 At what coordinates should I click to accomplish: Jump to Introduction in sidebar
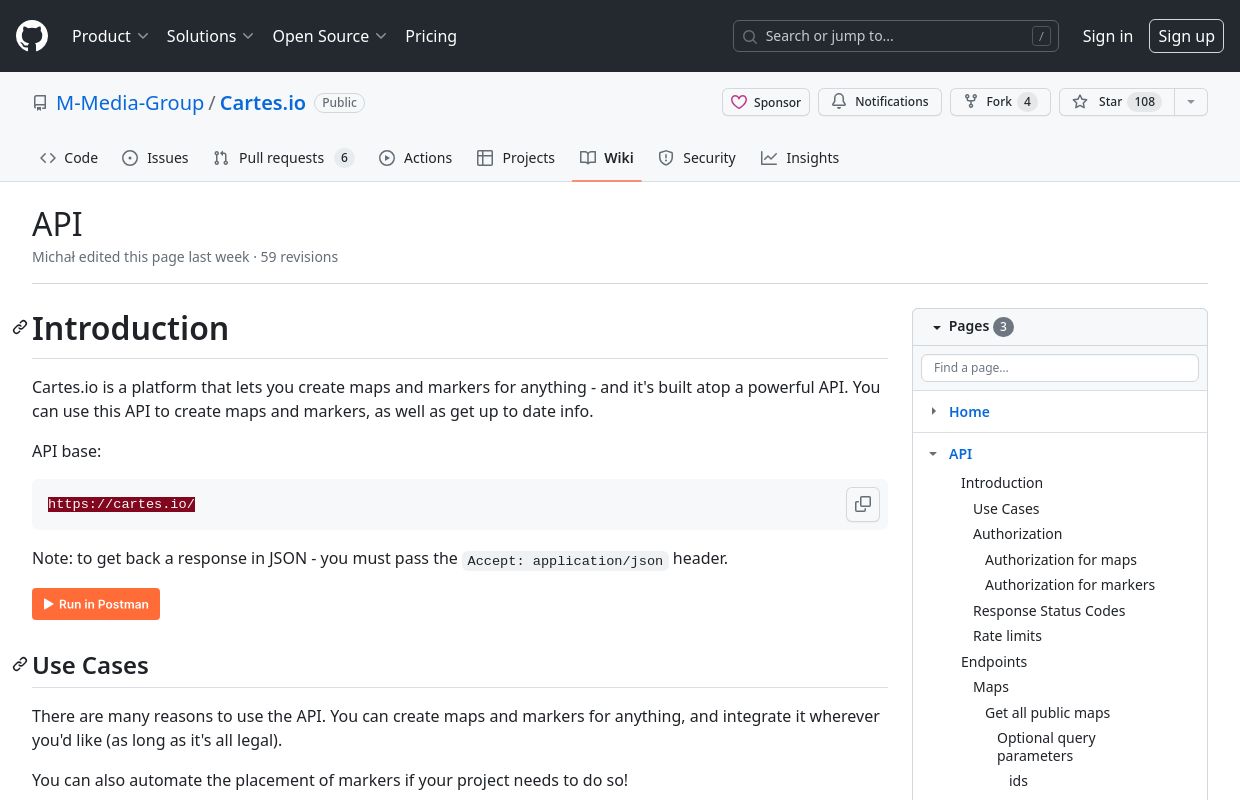click(1002, 483)
